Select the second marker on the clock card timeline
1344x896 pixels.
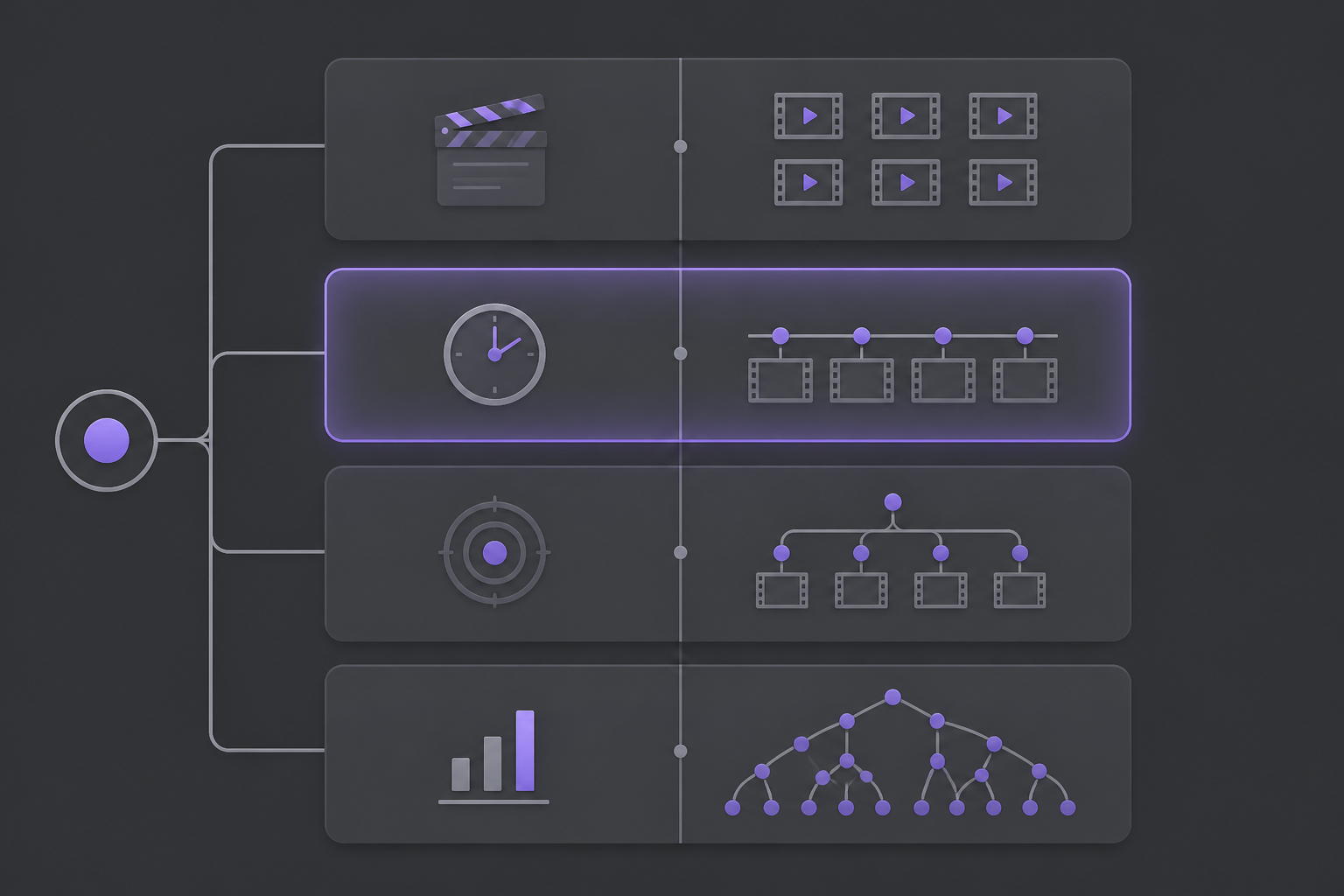pyautogui.click(x=861, y=336)
